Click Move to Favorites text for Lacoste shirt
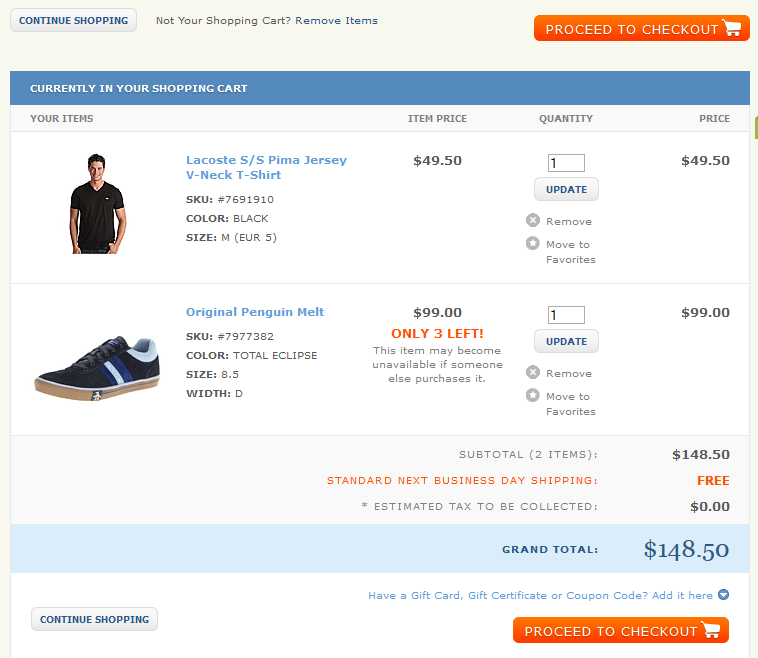The width and height of the screenshot is (758, 658). (x=571, y=252)
